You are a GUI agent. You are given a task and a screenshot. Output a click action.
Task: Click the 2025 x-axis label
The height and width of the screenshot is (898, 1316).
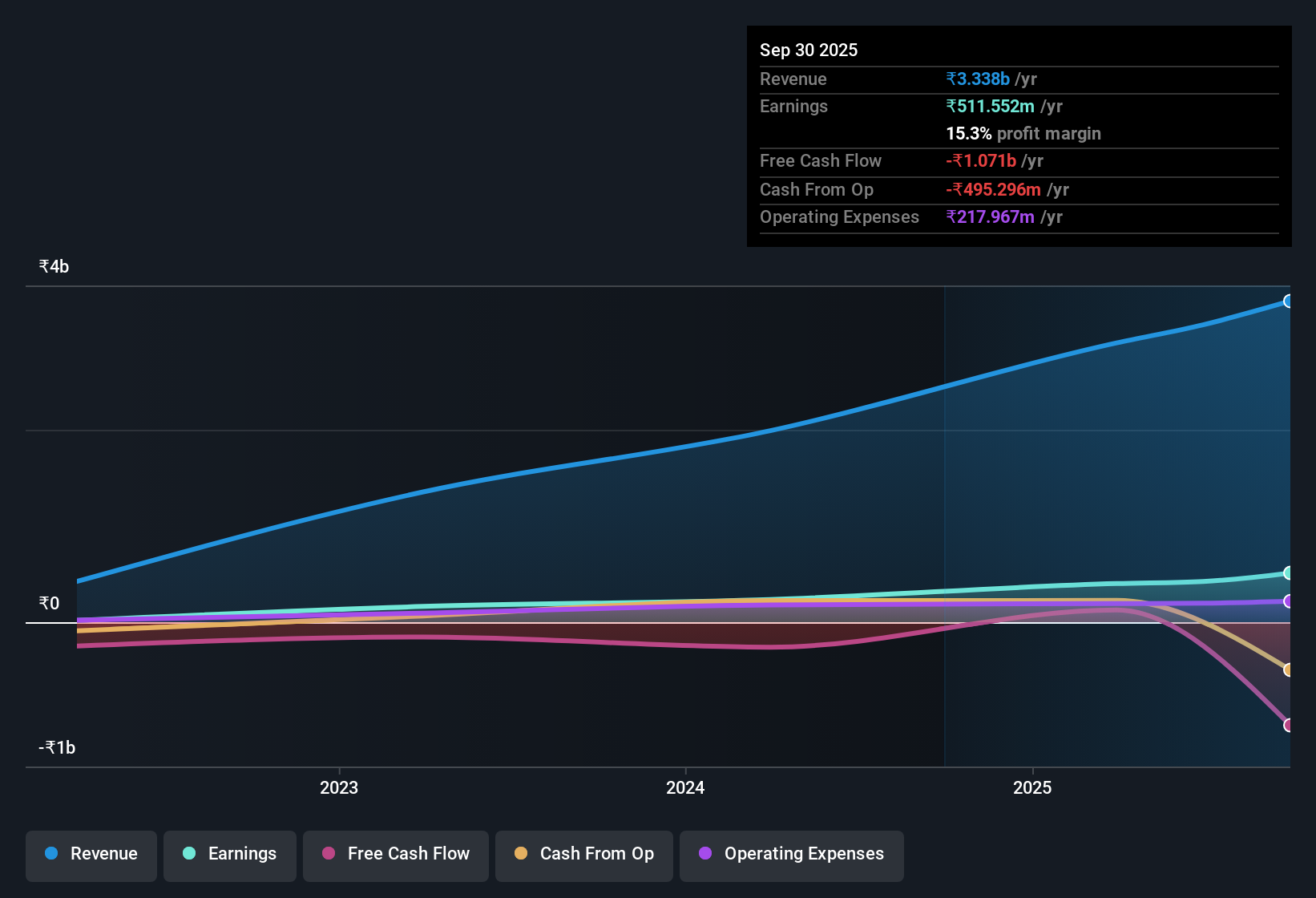click(x=1032, y=787)
